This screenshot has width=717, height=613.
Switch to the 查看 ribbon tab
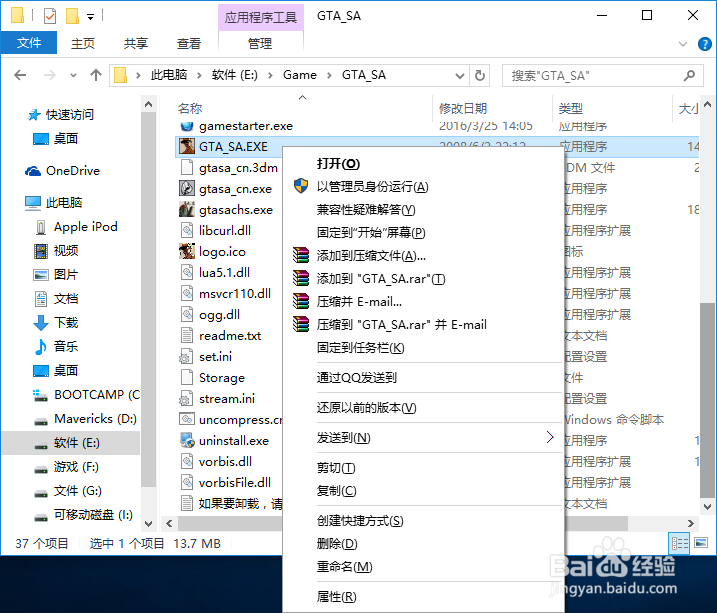[189, 43]
